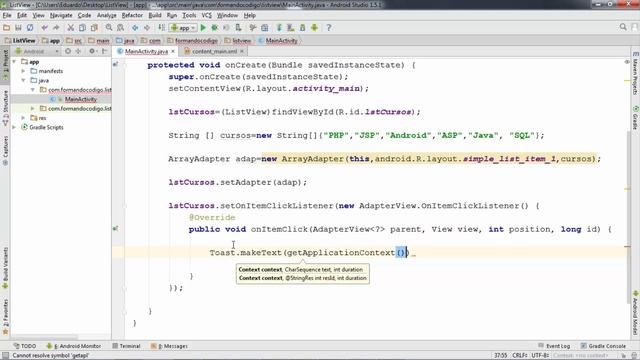
Task: Open the AVD Manager icon
Action: 291,28
